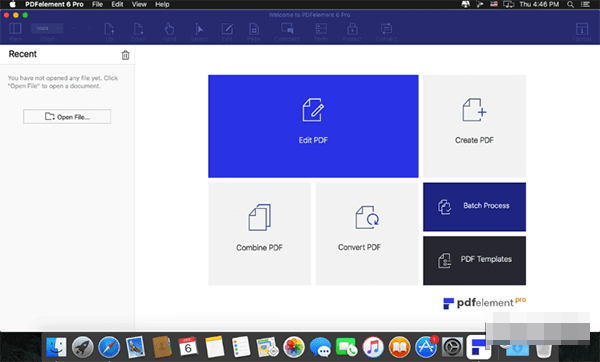Screen dimensions: 600x362
Task: Launch Batch Process
Action: pyautogui.click(x=474, y=207)
